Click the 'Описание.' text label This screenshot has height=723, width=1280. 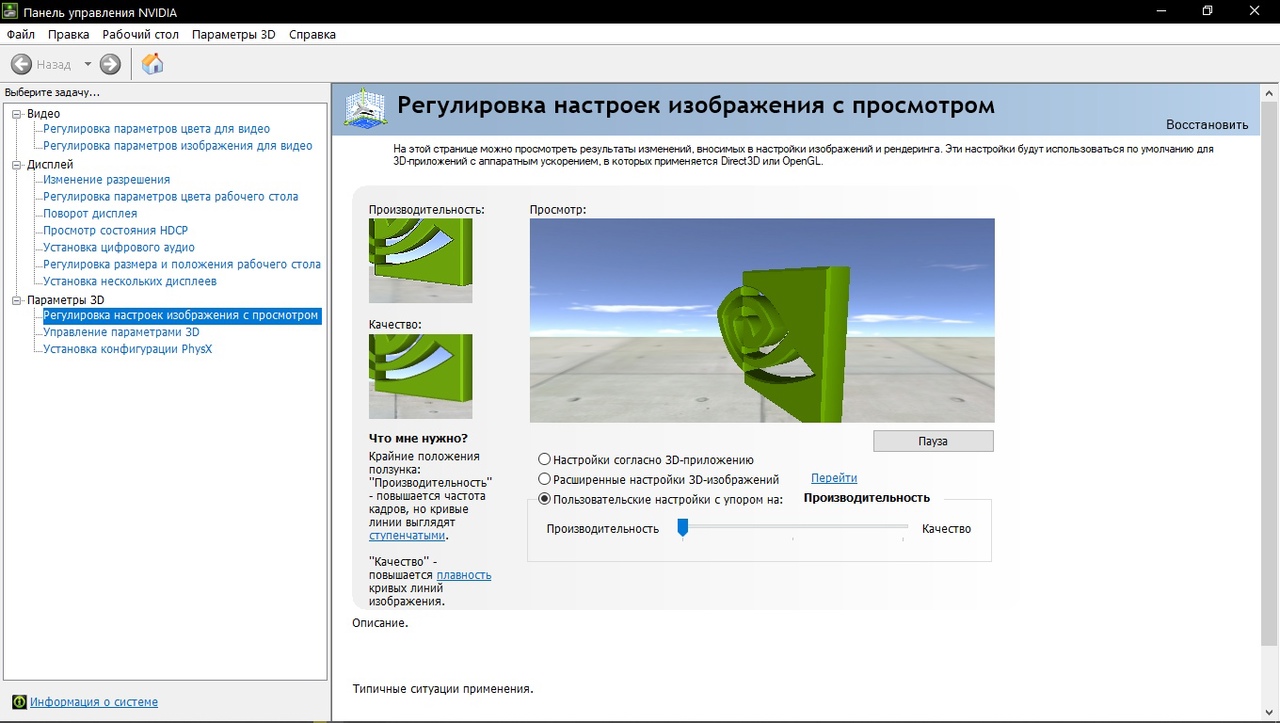380,623
